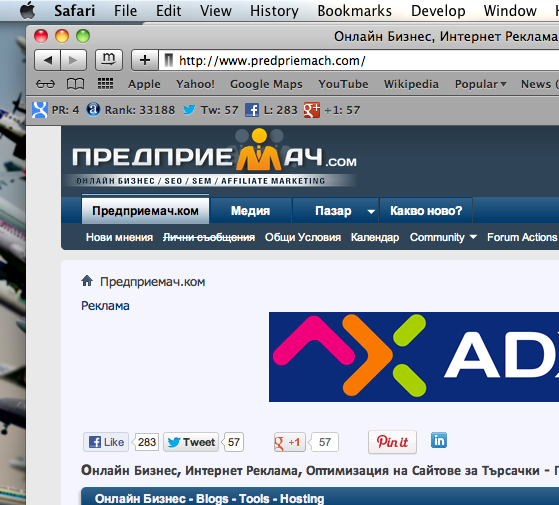Viewport: 559px width, 505px height.
Task: Click the Google PageRank icon
Action: (40, 110)
